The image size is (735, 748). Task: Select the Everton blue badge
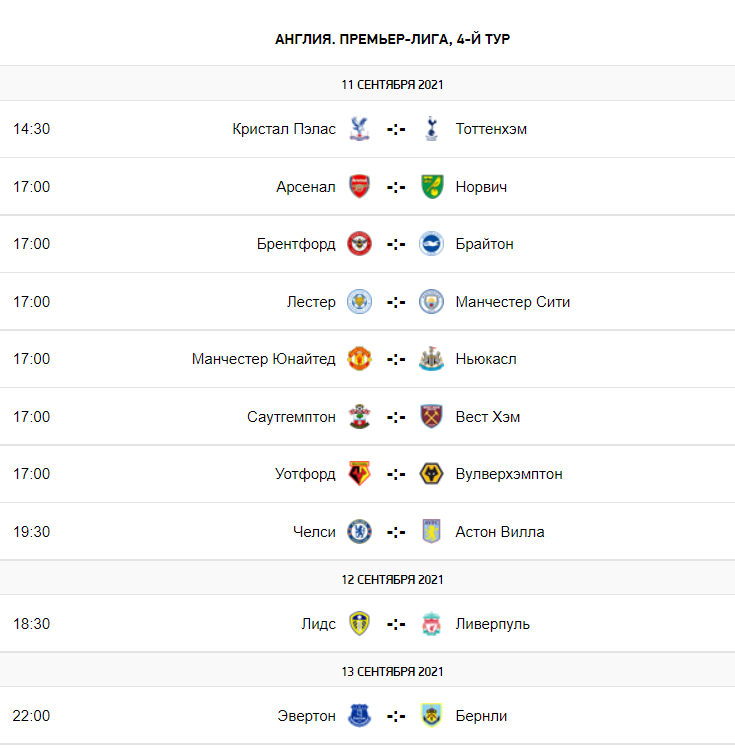click(x=360, y=716)
